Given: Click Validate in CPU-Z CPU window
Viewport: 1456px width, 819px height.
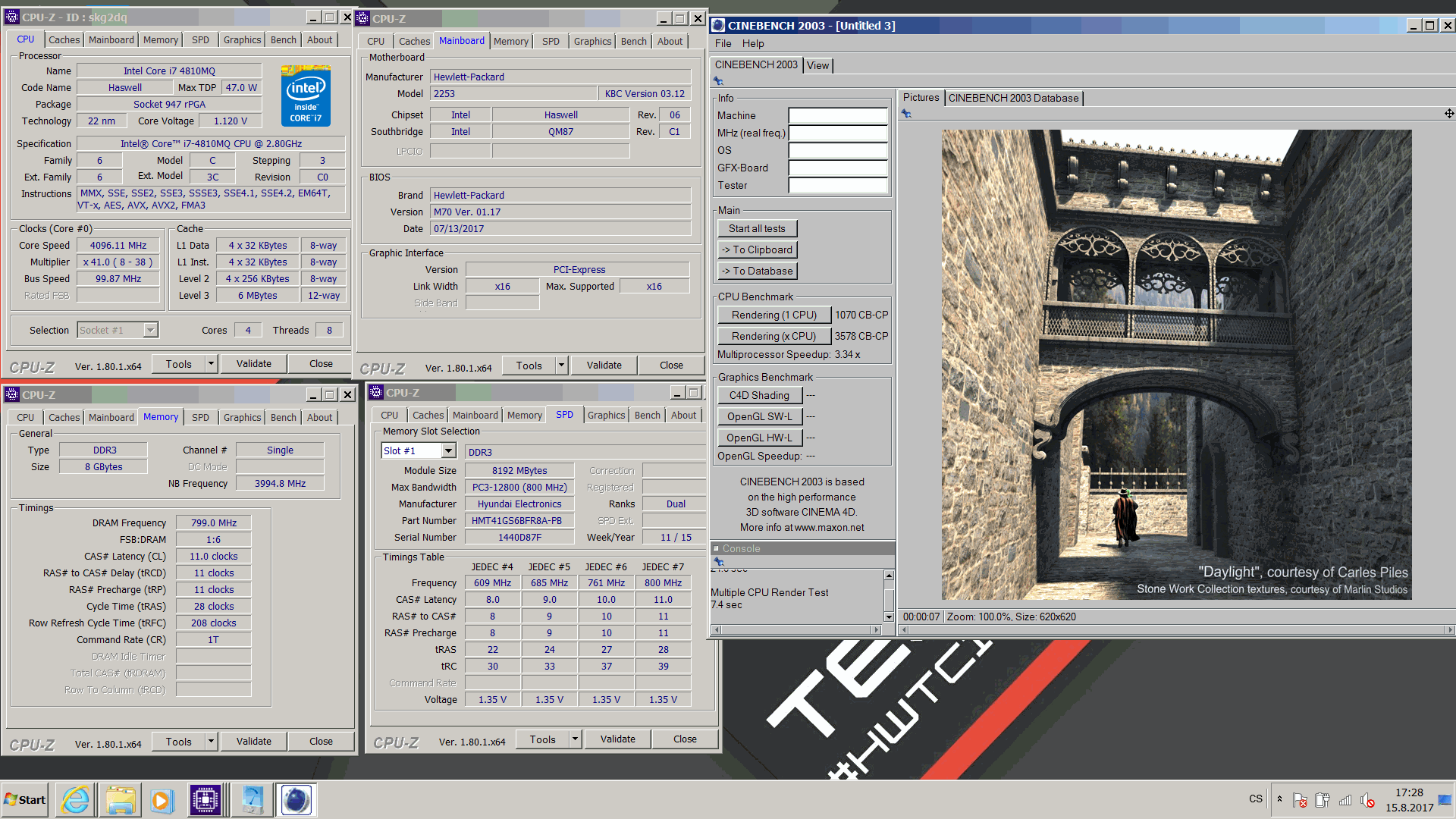Looking at the screenshot, I should click(x=253, y=364).
